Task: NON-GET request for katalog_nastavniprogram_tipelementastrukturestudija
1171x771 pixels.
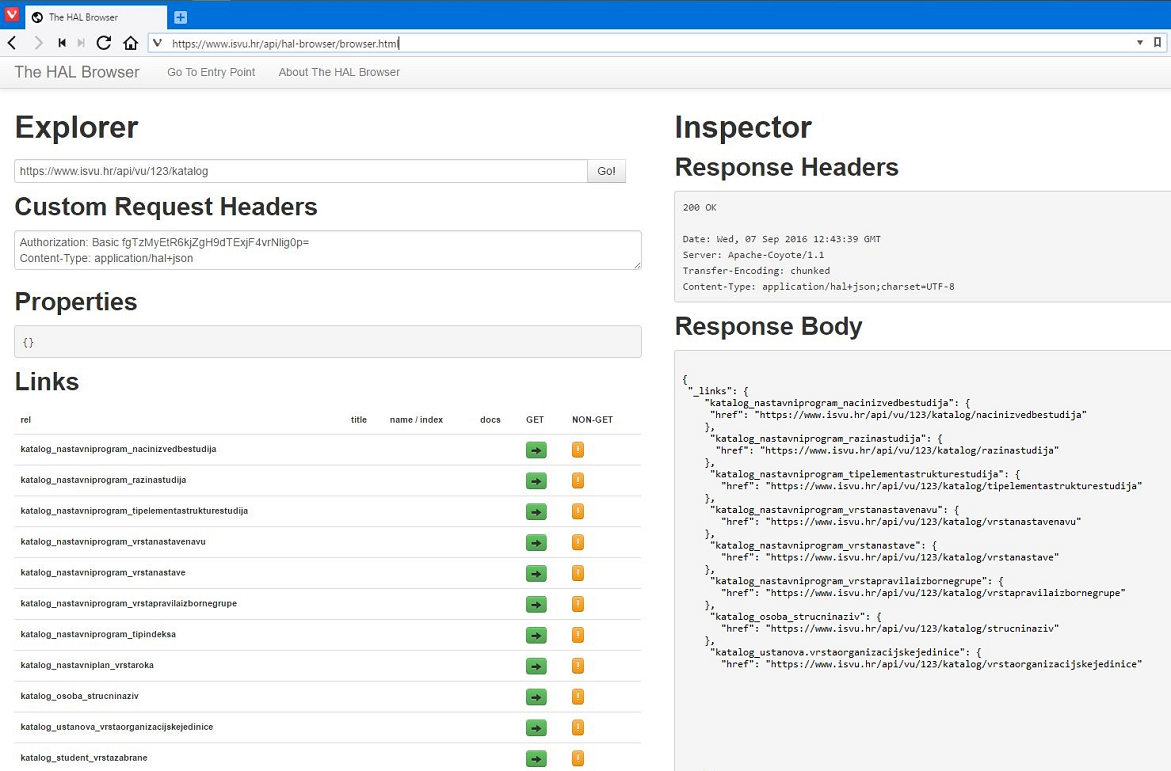Action: 577,512
